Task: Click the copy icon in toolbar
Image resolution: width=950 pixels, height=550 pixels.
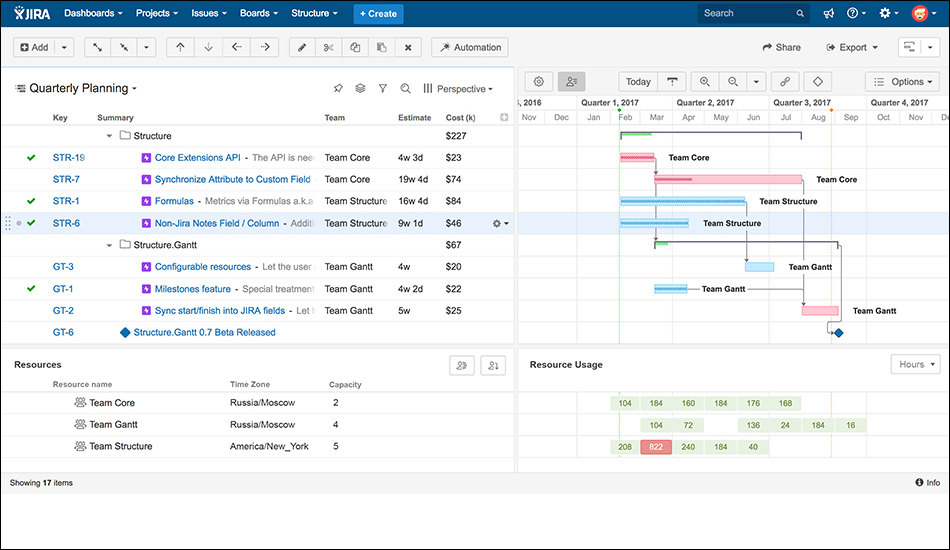Action: point(355,47)
